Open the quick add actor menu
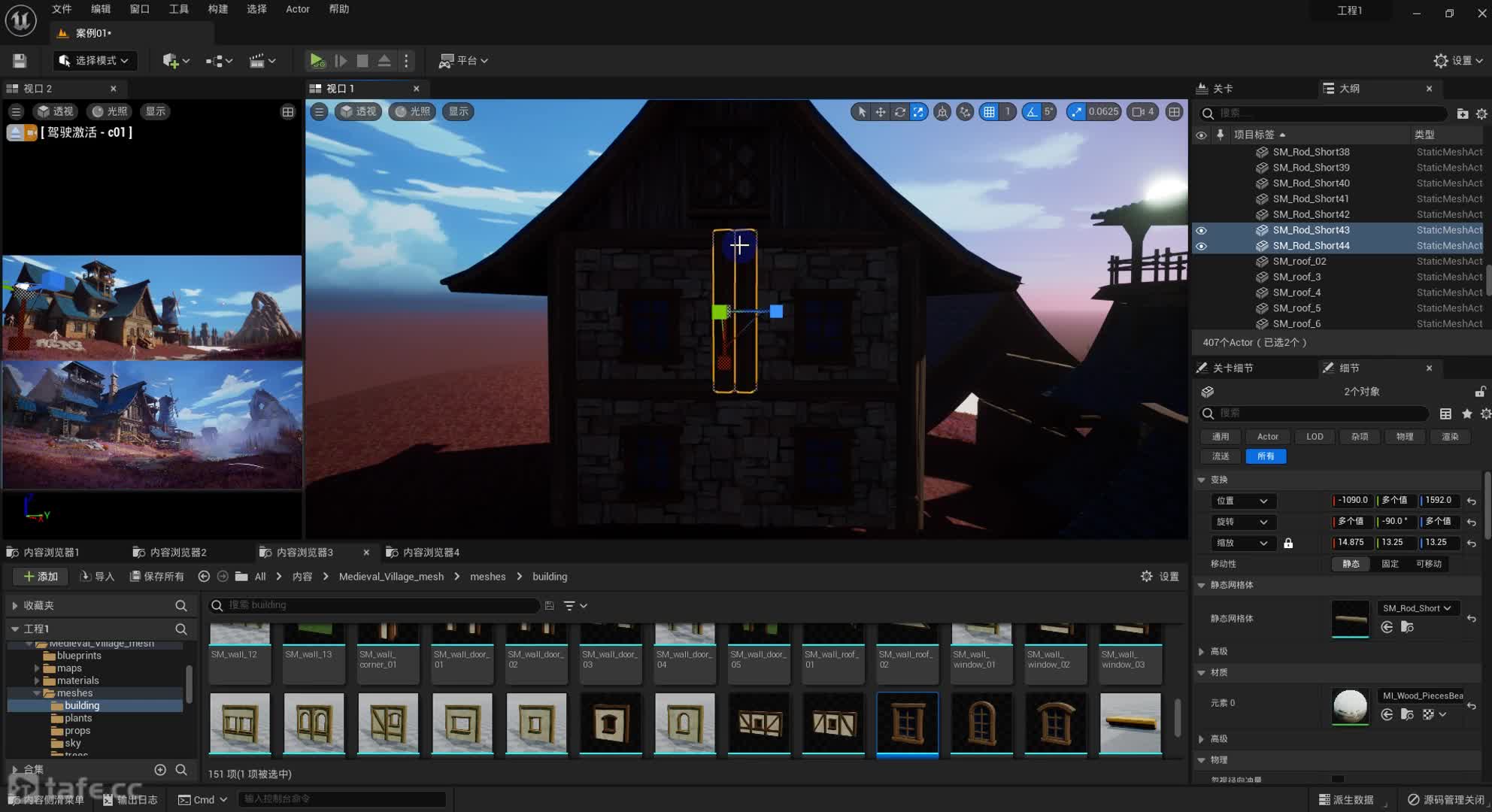The width and height of the screenshot is (1492, 812). tap(176, 61)
